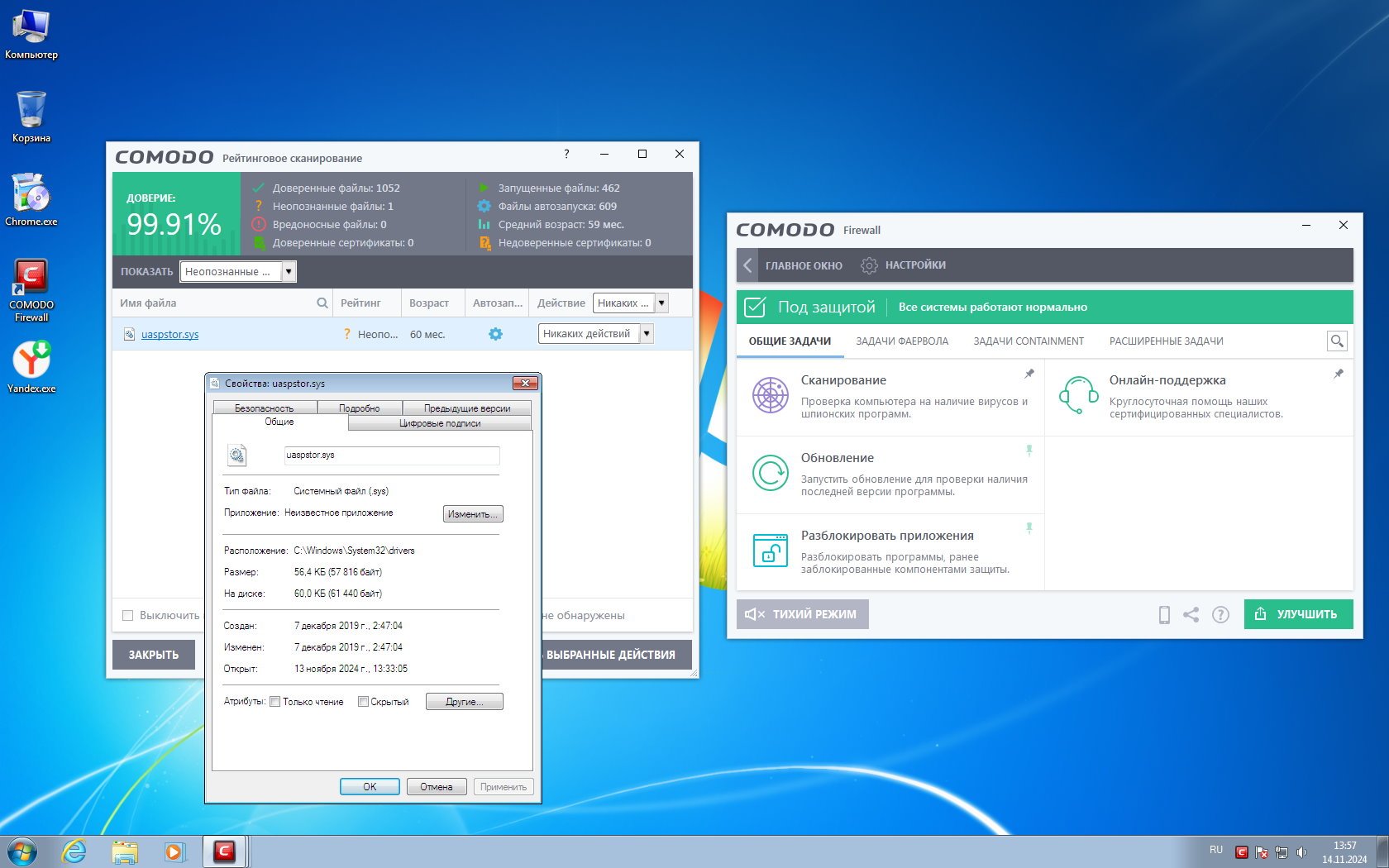Screen dimensions: 1389x868
Task: Click the uaspstor.sys file link
Action: [x=169, y=335]
